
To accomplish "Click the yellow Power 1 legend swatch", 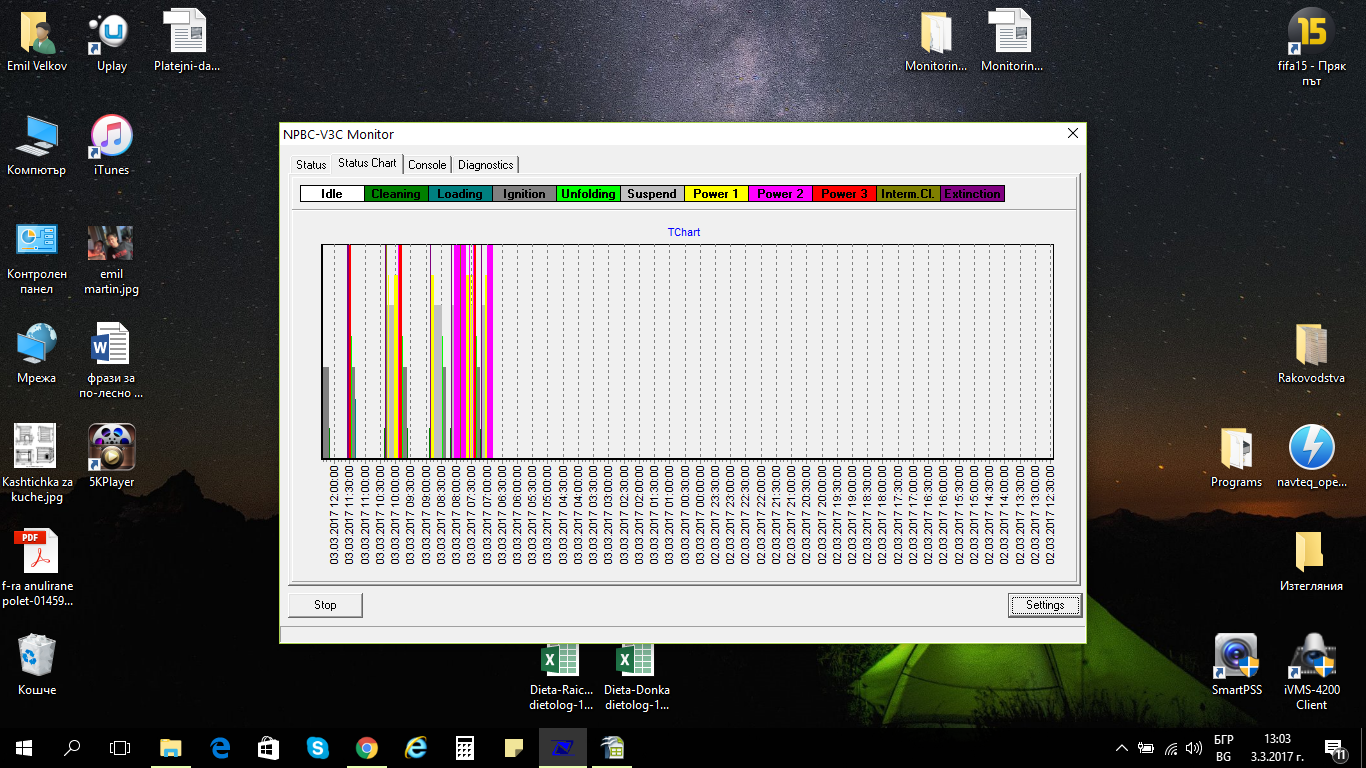I will click(x=716, y=194).
